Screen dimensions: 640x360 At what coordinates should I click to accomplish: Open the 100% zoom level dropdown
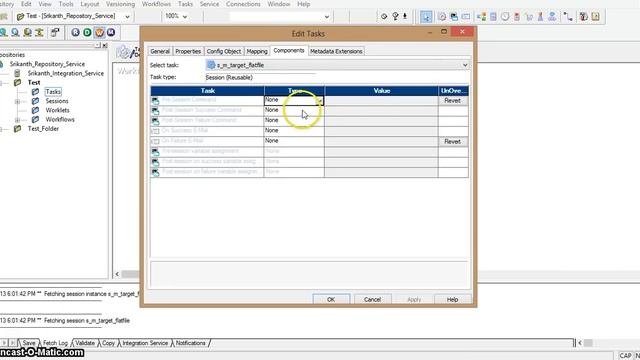(184, 17)
